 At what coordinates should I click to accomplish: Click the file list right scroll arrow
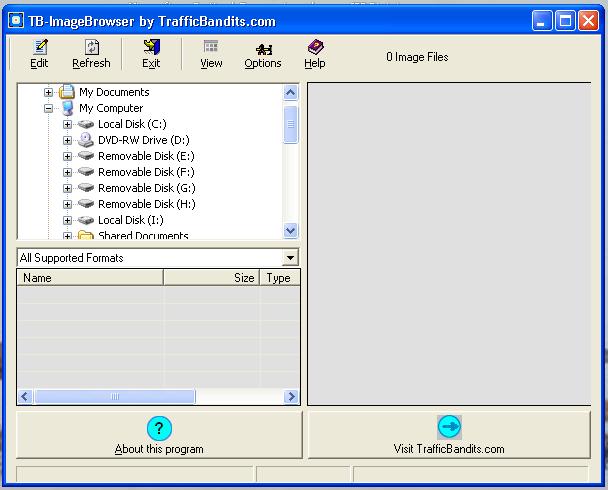(x=291, y=397)
